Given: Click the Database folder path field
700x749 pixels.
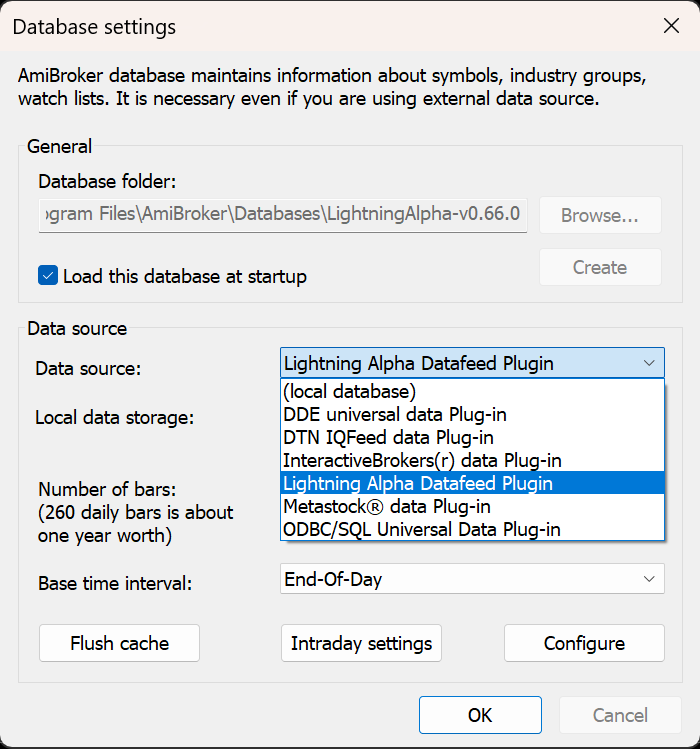Looking at the screenshot, I should 283,215.
